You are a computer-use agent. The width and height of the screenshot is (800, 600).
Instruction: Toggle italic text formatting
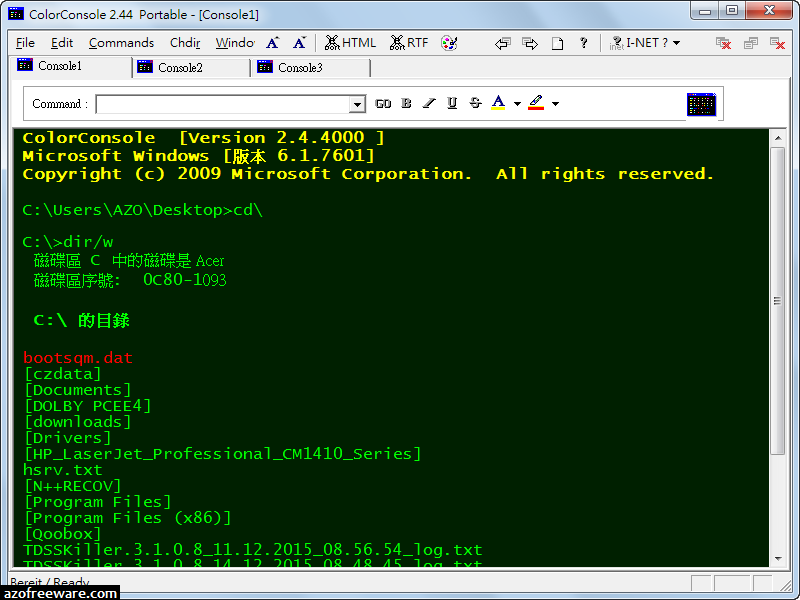[429, 104]
